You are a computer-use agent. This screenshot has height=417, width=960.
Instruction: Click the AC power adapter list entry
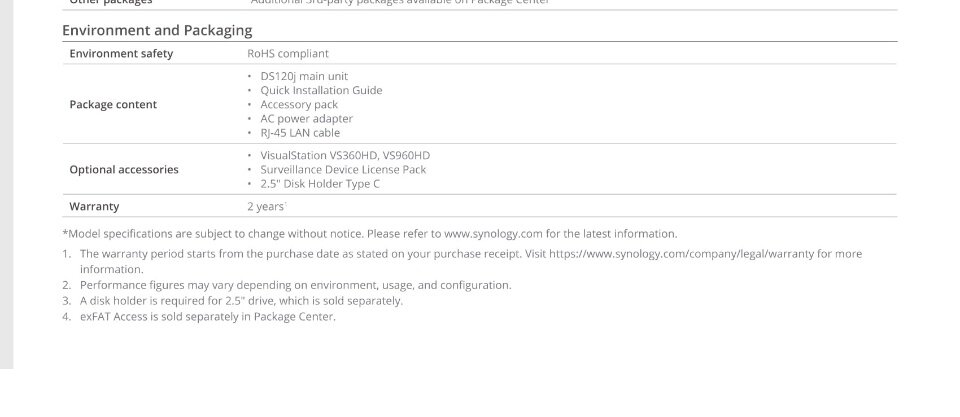click(306, 119)
